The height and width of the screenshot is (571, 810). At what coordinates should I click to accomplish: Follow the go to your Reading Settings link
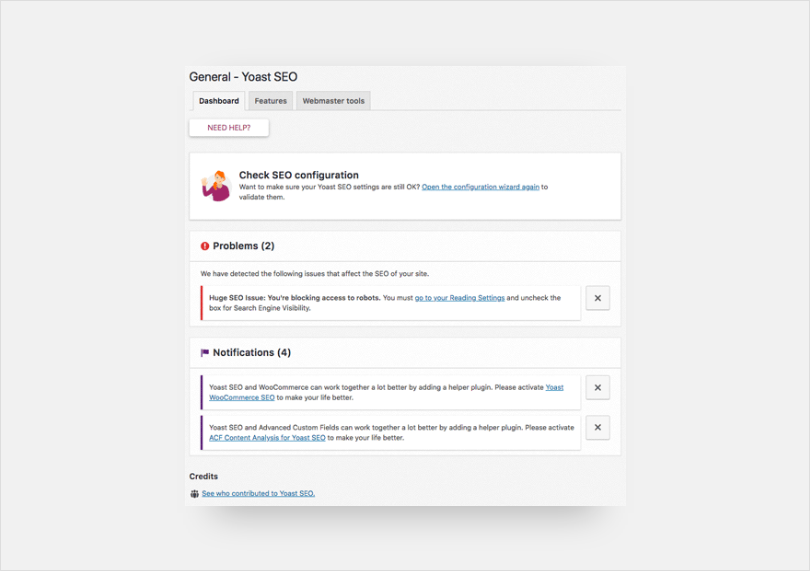460,298
